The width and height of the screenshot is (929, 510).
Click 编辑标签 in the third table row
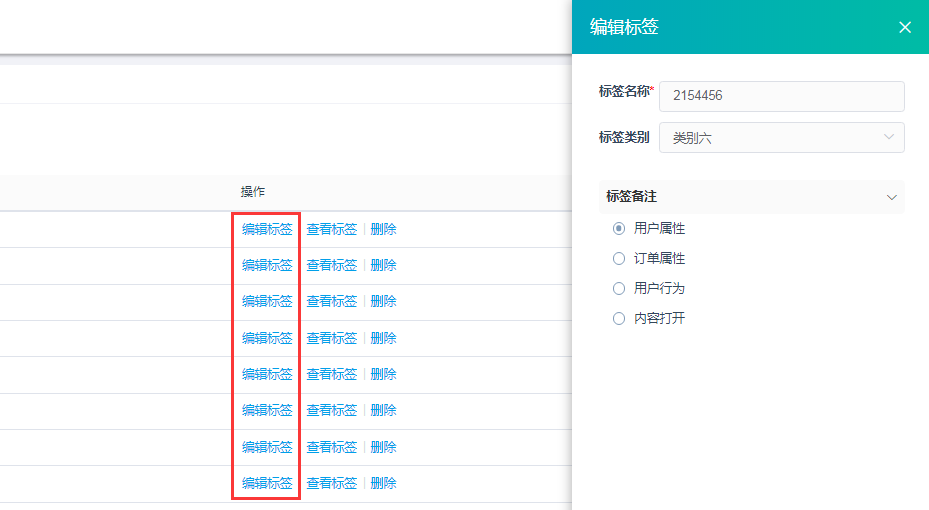pos(267,301)
